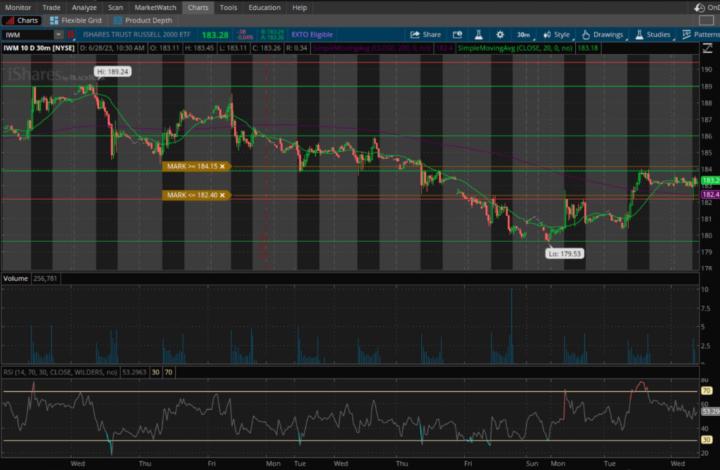The image size is (720, 470).
Task: Click the purple SimpleMovingAvg 200 study label
Action: pyautogui.click(x=372, y=48)
